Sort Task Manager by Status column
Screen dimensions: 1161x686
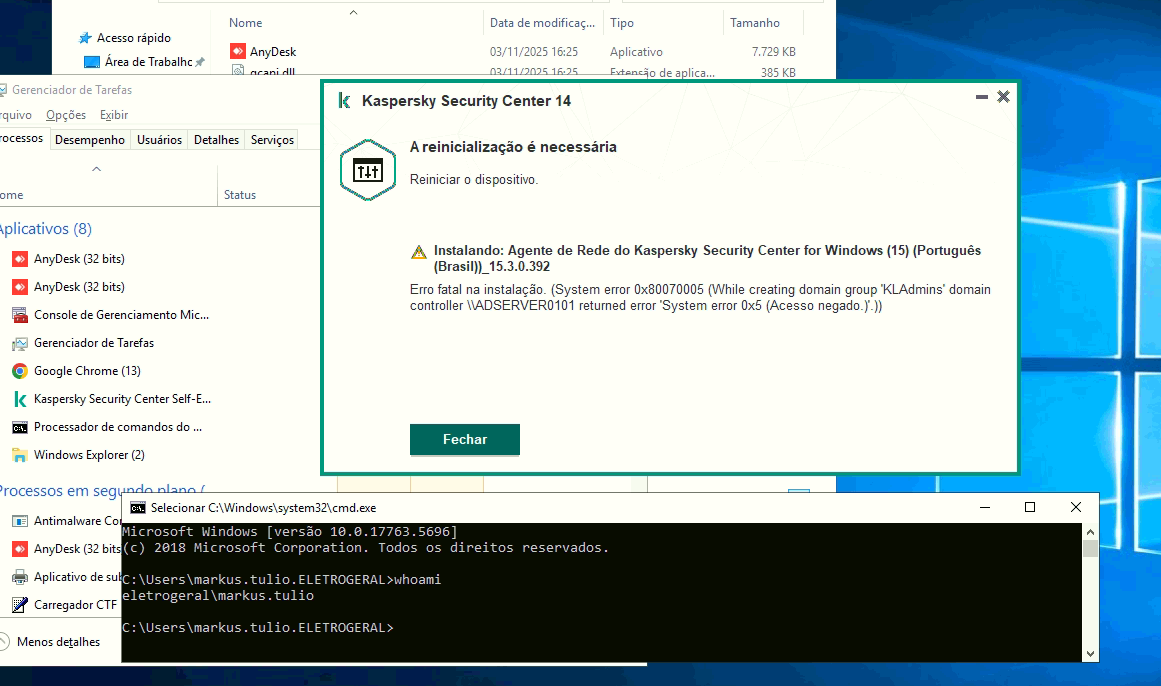tap(240, 195)
